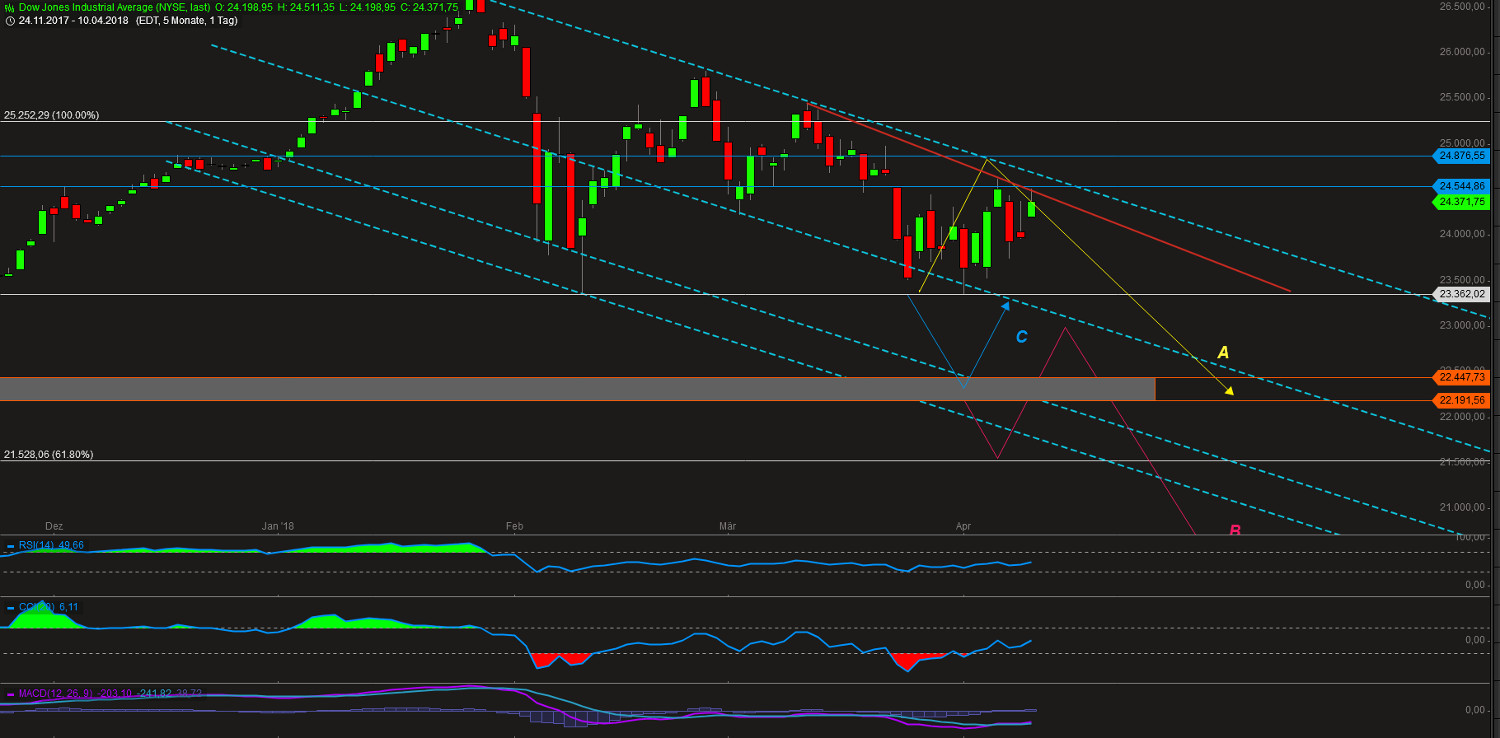
Task: Select the blue price flag showing 24.876,55
Action: pos(1461,156)
